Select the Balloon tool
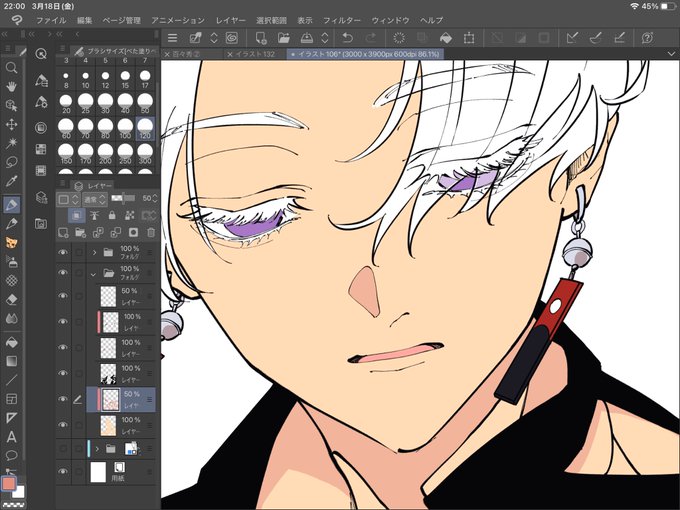The image size is (680, 510). [11, 455]
